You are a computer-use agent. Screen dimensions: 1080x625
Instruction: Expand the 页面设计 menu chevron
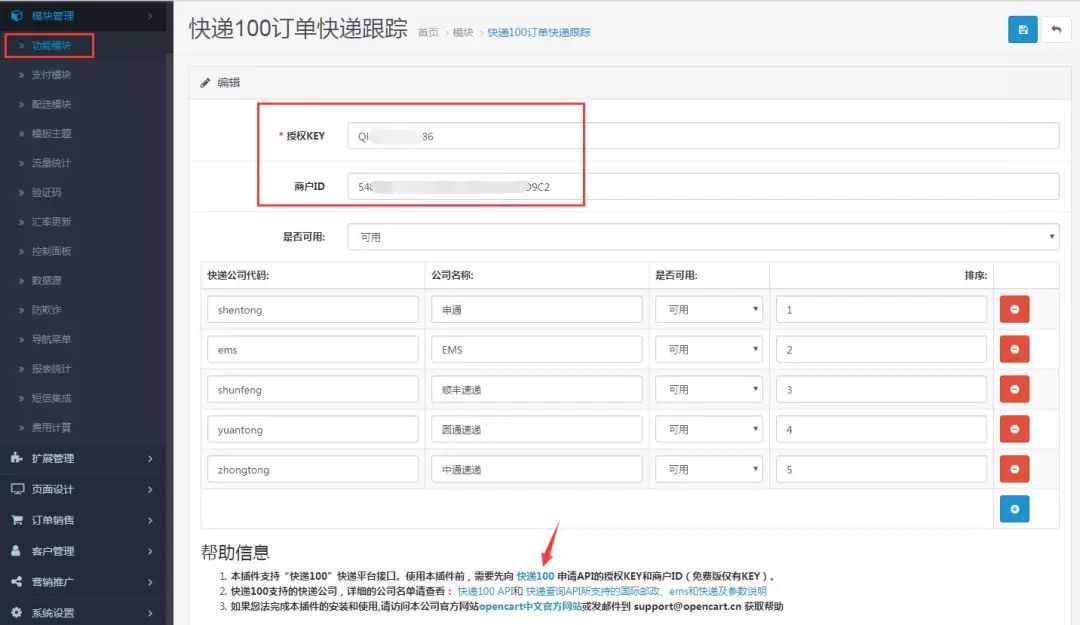[150, 489]
